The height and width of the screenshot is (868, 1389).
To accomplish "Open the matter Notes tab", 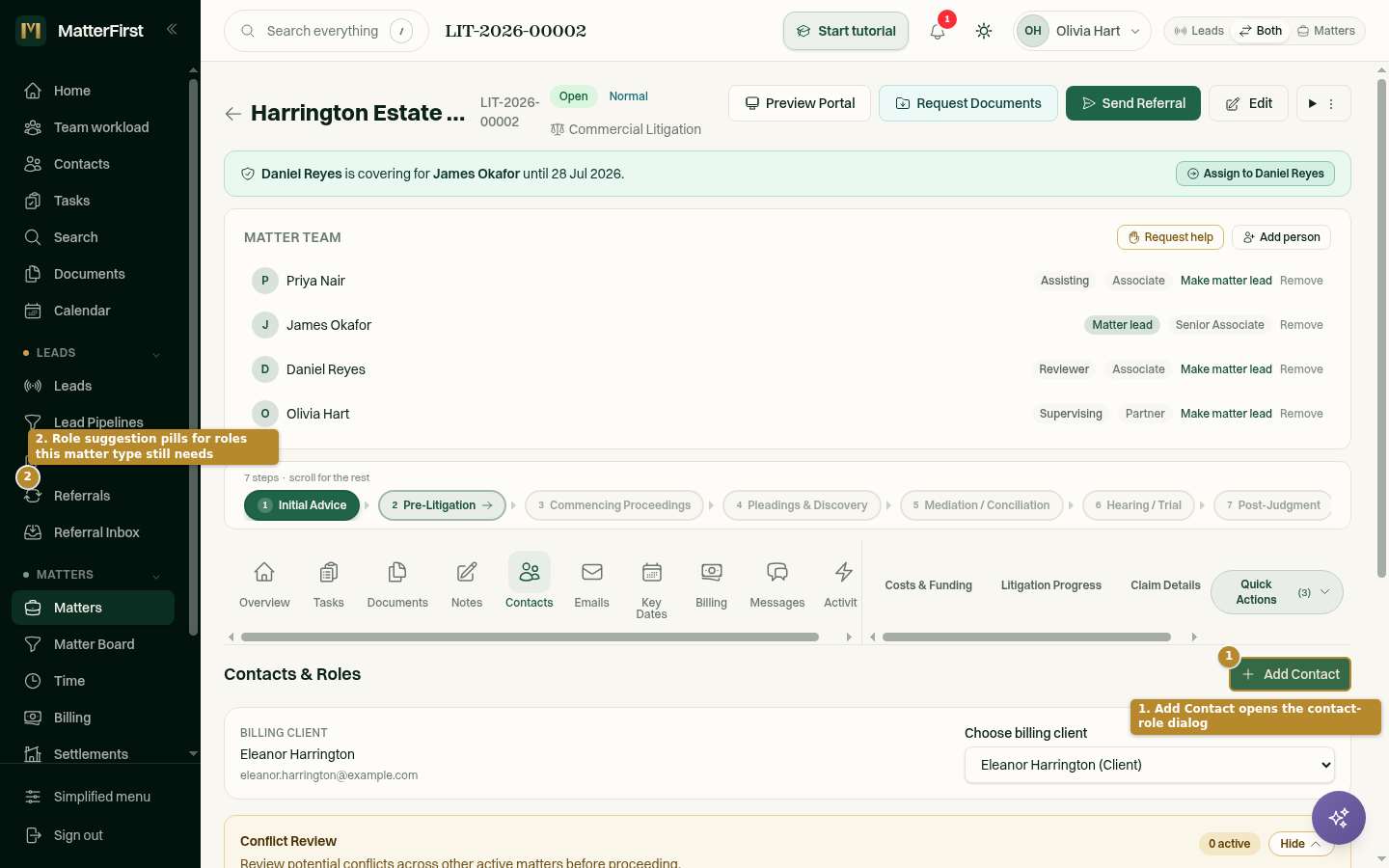I will [467, 584].
